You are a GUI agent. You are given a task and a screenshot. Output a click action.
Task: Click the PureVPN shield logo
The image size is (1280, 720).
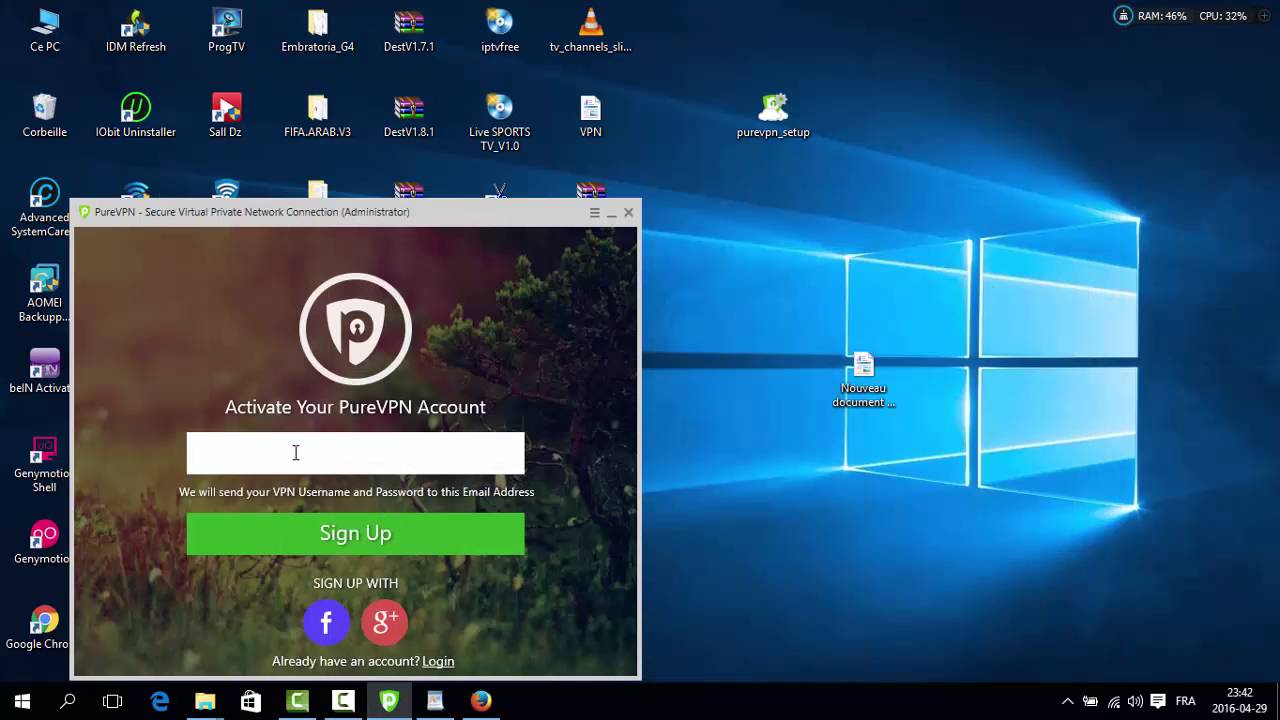coord(355,329)
